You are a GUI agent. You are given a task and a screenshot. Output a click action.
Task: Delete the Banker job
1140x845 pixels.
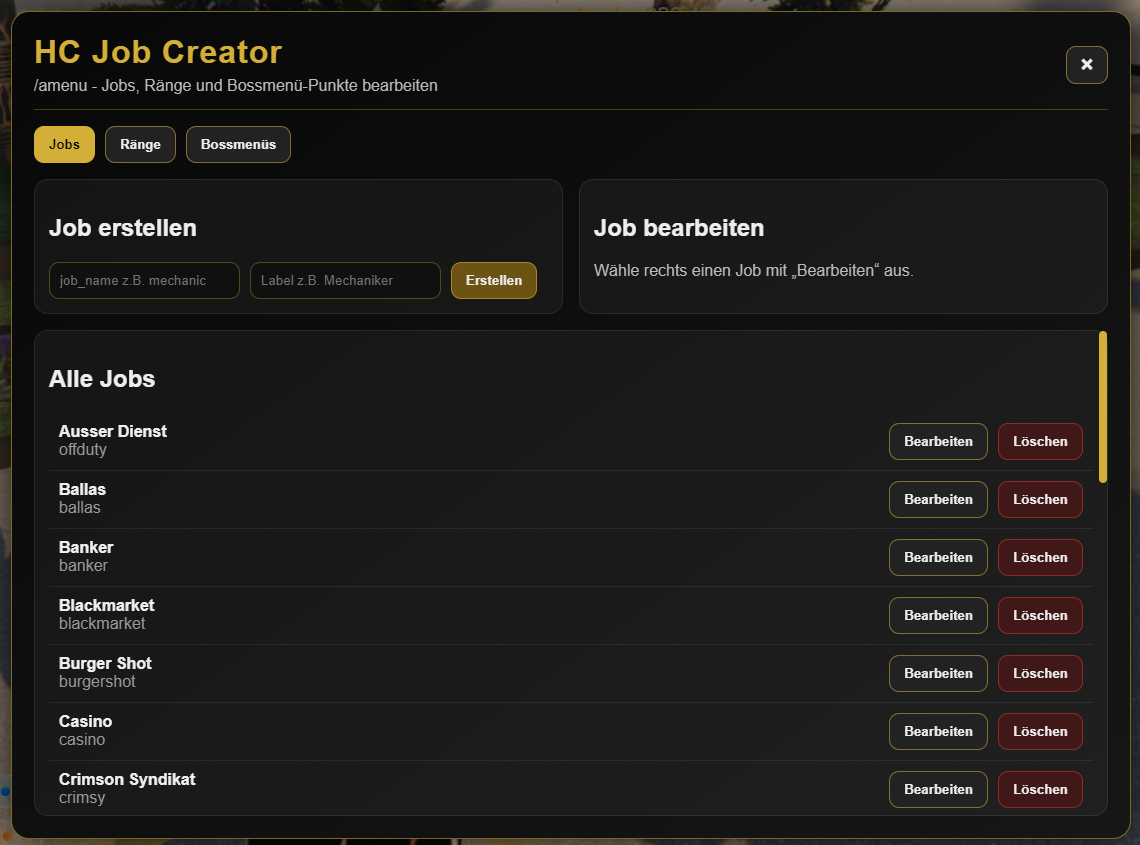click(1040, 558)
